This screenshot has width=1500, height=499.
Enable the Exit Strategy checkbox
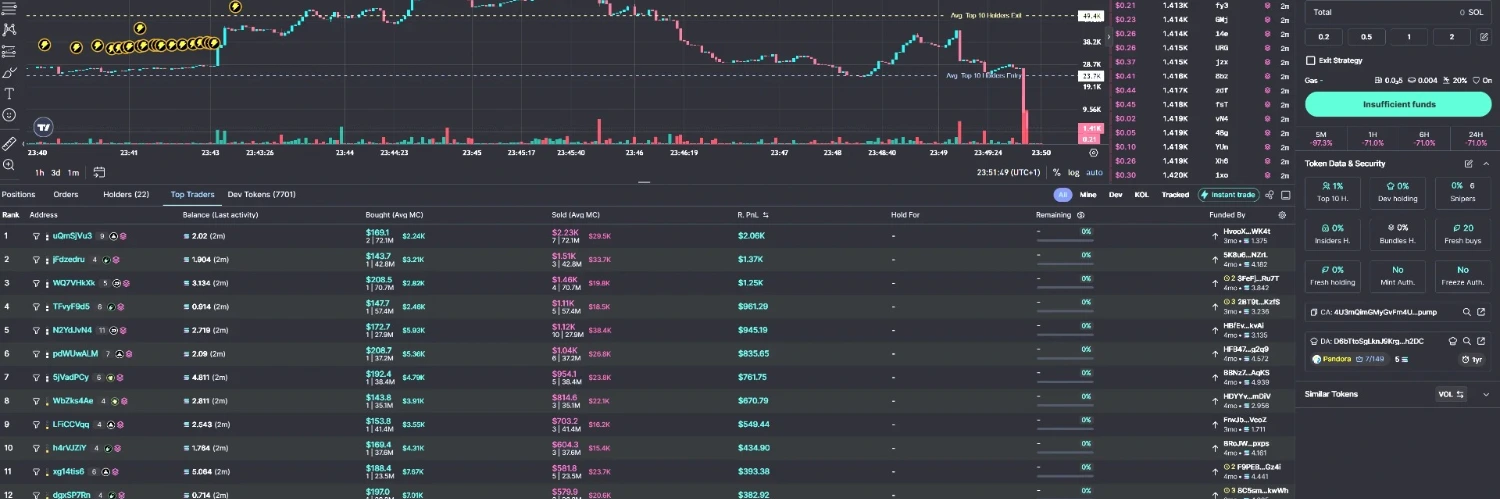[1311, 61]
